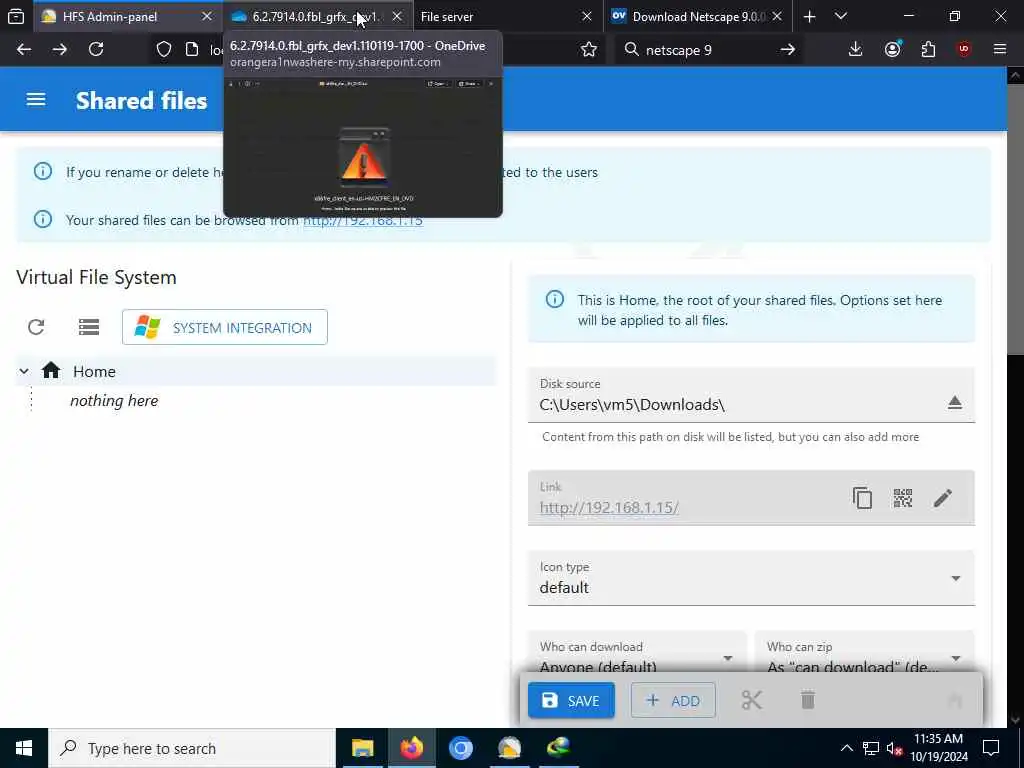Click the uBlock Origin extension icon
Image resolution: width=1024 pixels, height=768 pixels.
coord(964,49)
